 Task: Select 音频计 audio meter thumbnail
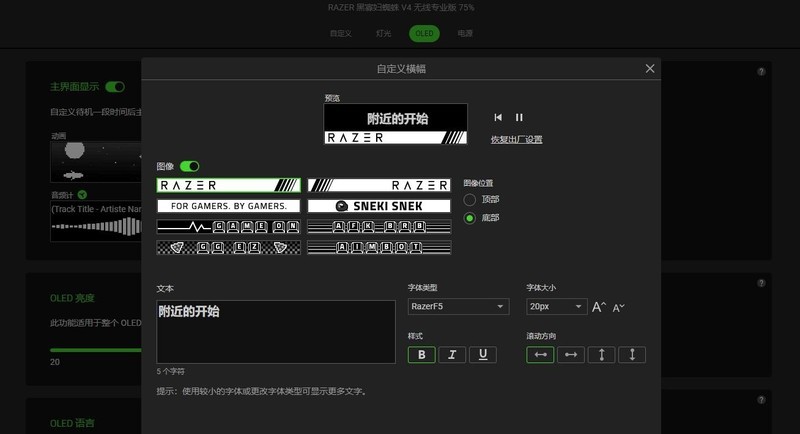click(95, 222)
